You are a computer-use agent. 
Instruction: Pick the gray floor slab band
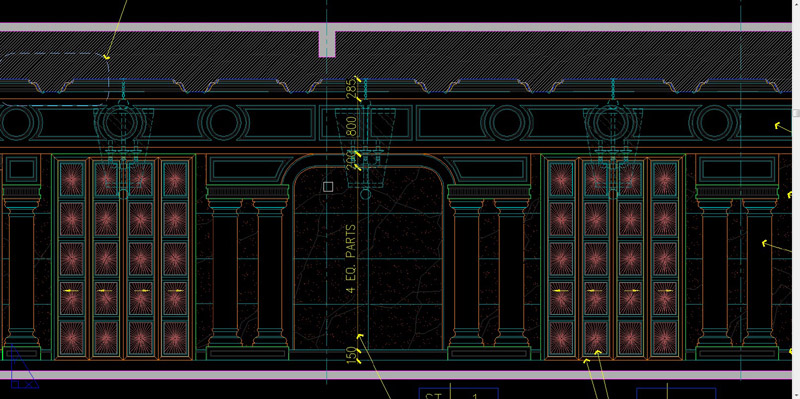coord(395,375)
